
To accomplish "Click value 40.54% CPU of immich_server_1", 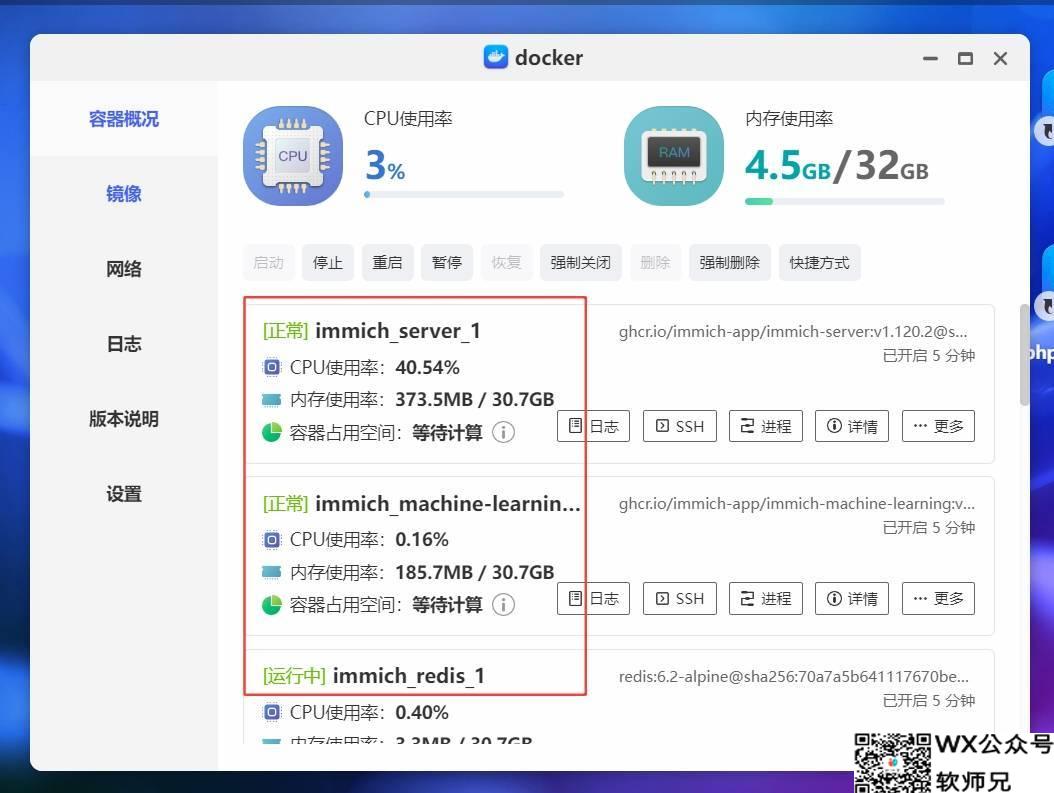I will [x=428, y=368].
